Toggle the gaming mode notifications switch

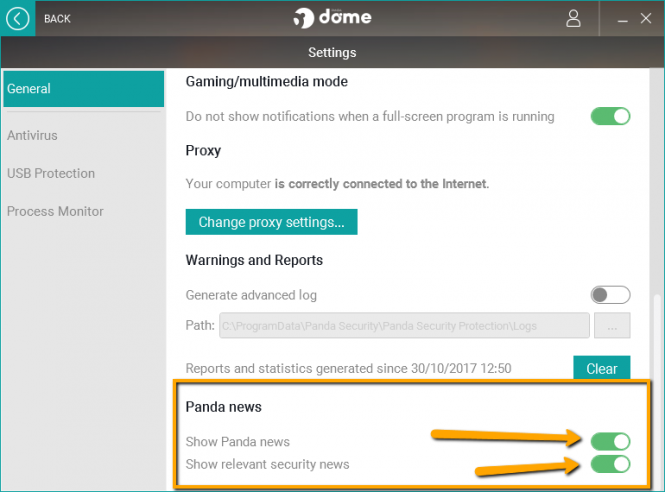[x=610, y=116]
